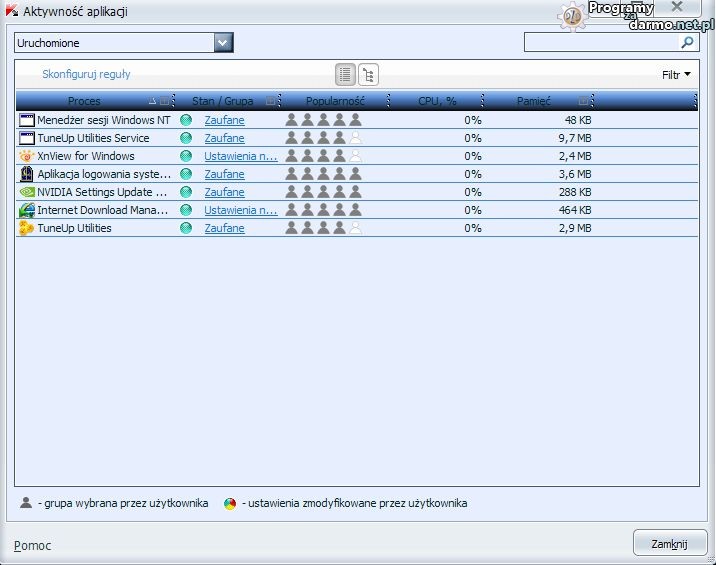Click status orb for XnView

(x=186, y=156)
